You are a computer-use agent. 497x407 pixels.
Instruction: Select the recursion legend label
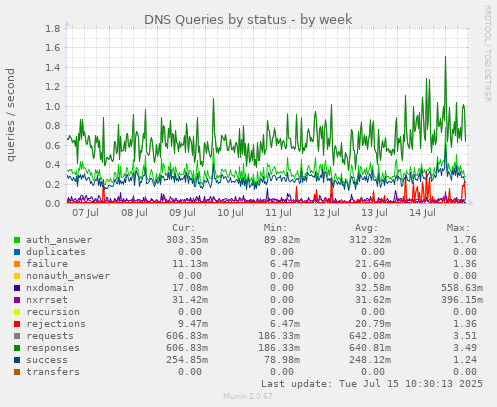coord(53,312)
